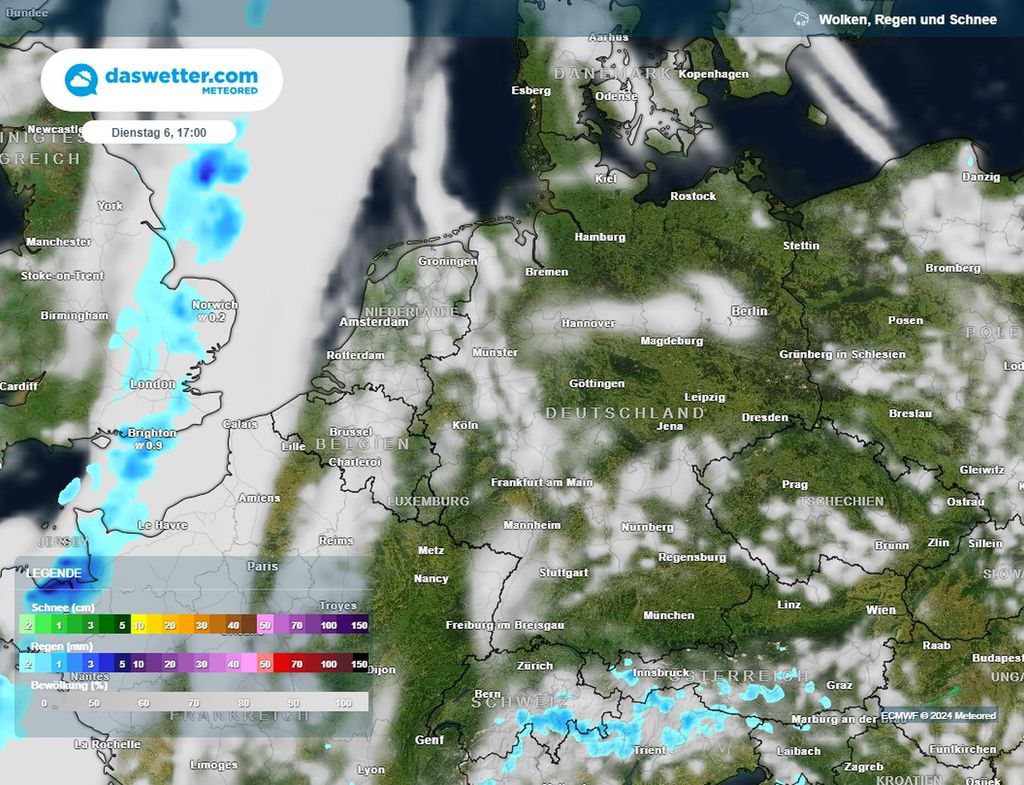Open the "Dienstag 6, 17:00" time selector

click(x=158, y=131)
